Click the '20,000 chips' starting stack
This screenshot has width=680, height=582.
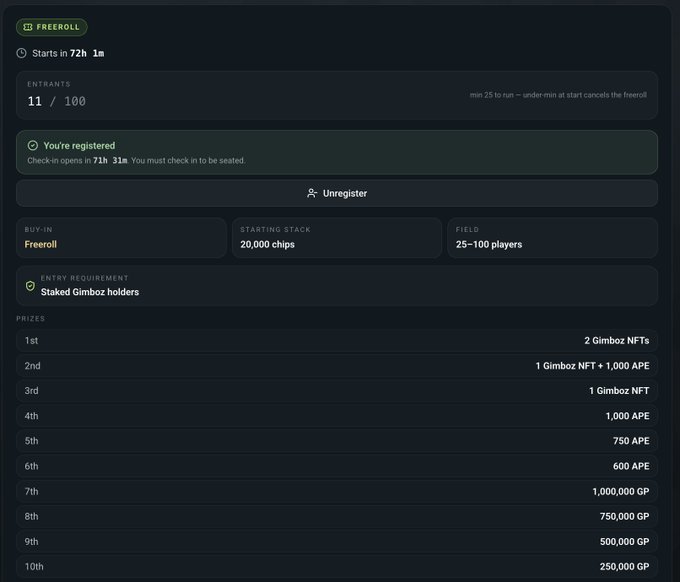tap(267, 244)
